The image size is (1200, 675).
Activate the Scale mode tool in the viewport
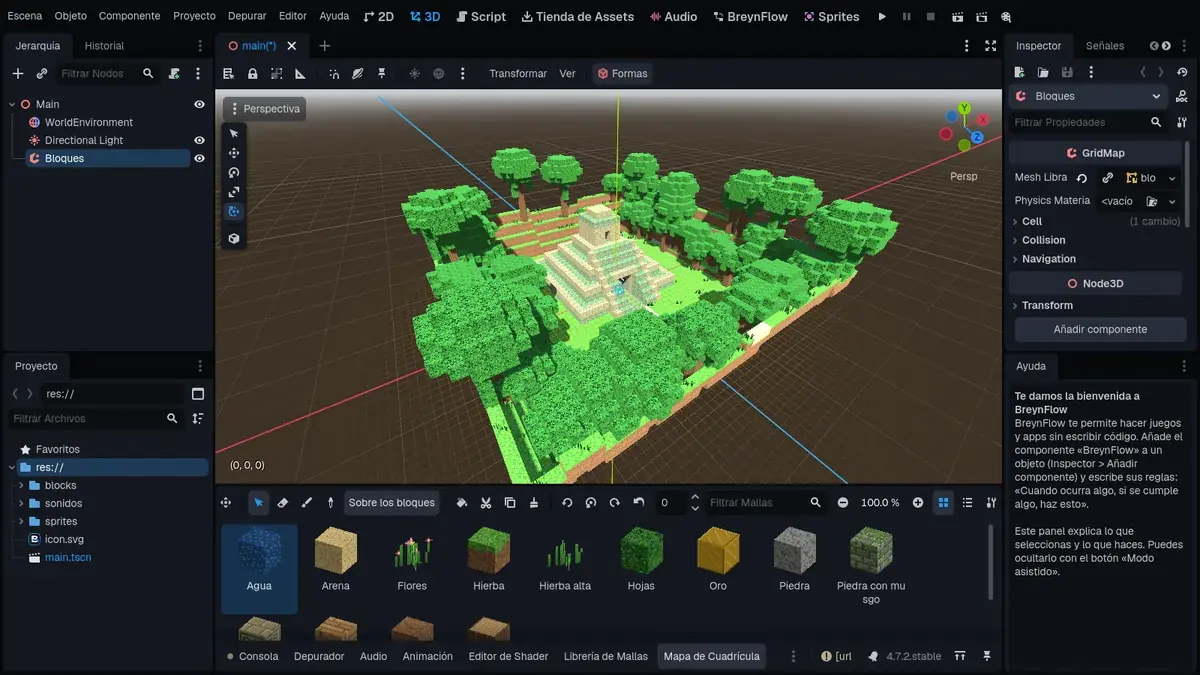click(234, 192)
